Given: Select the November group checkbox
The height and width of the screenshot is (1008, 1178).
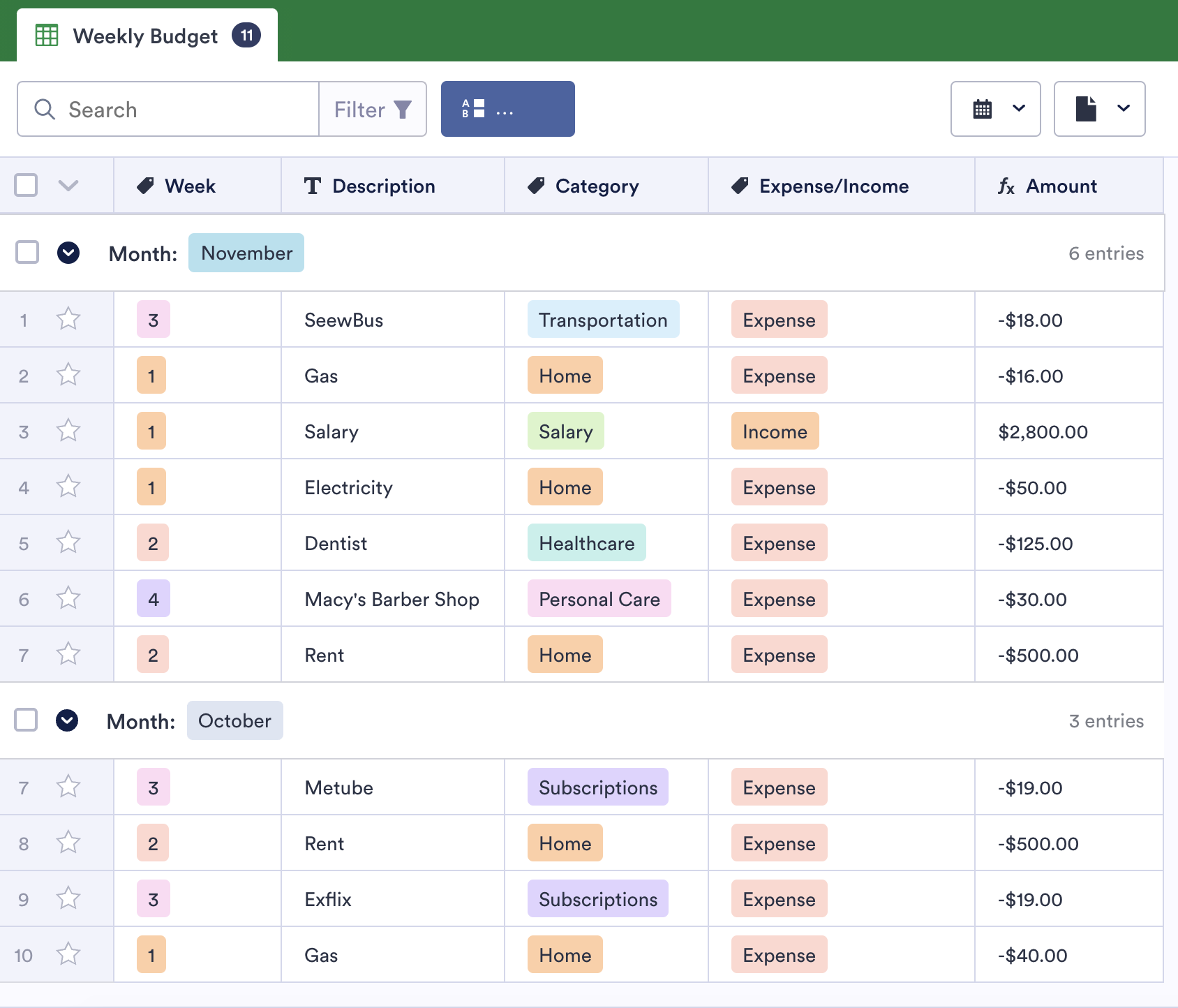Looking at the screenshot, I should tap(27, 253).
